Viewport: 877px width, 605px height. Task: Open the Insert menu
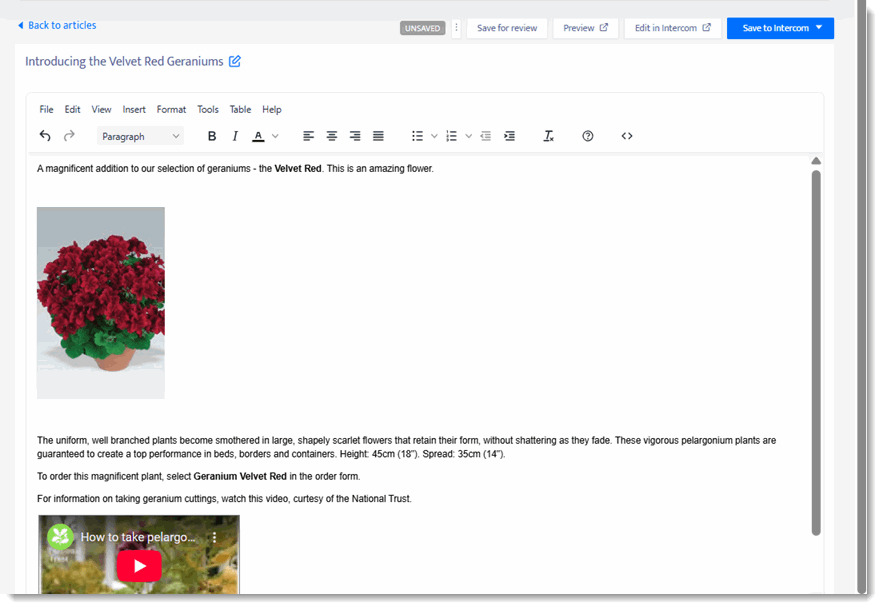134,110
